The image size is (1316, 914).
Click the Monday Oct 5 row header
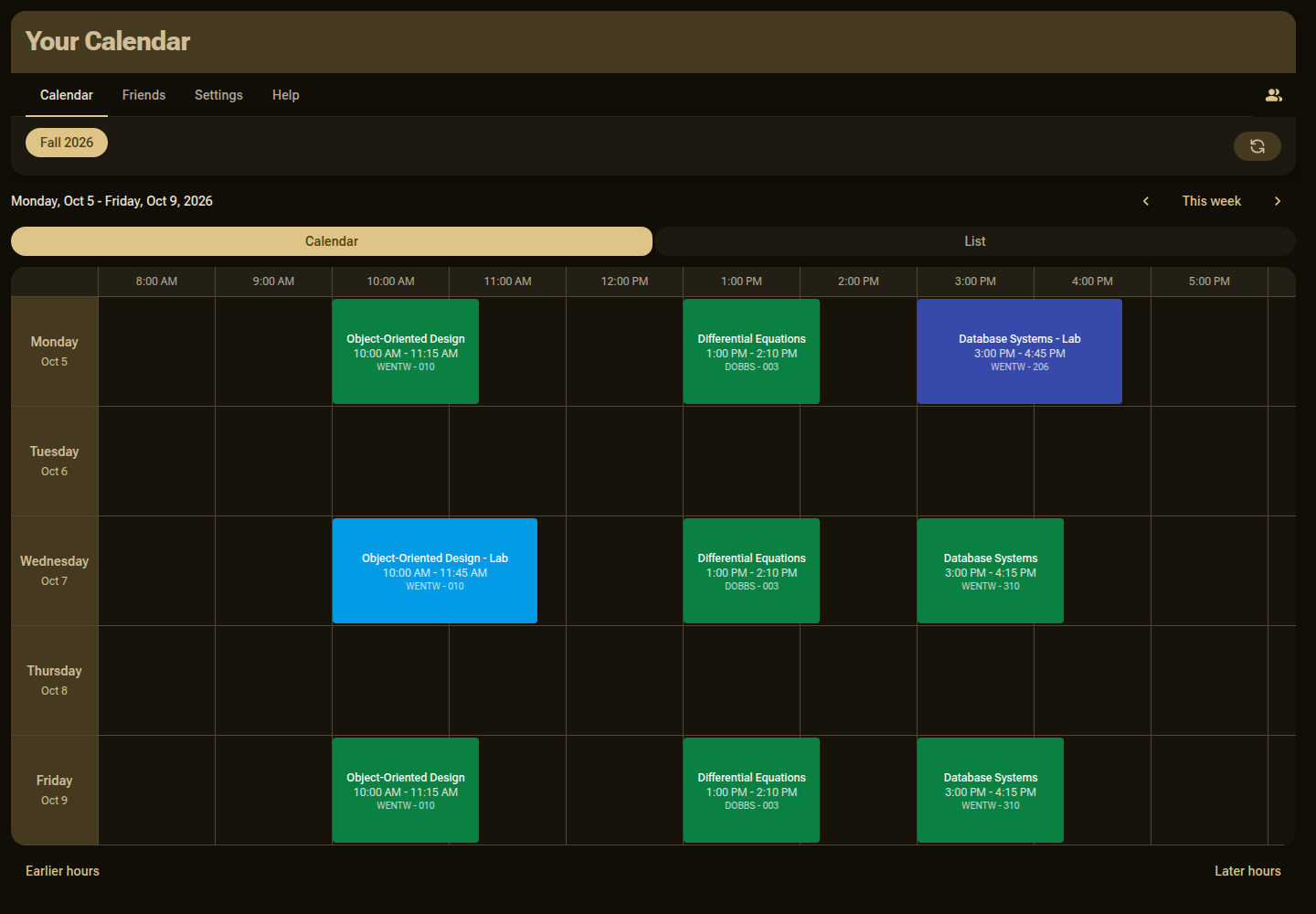[55, 352]
